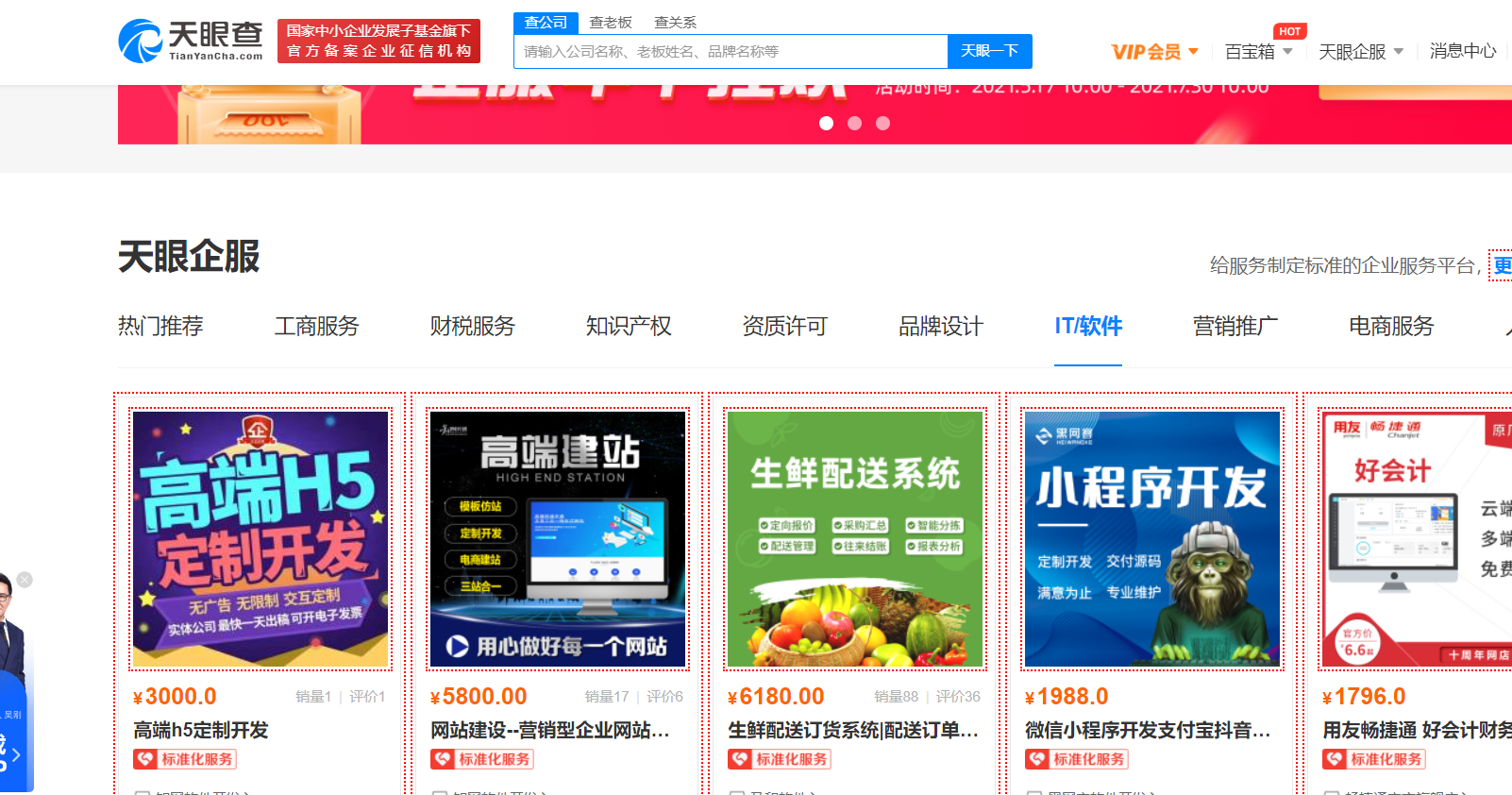Click the ¥1796.0 price
This screenshot has height=795, width=1512.
pyautogui.click(x=1364, y=697)
